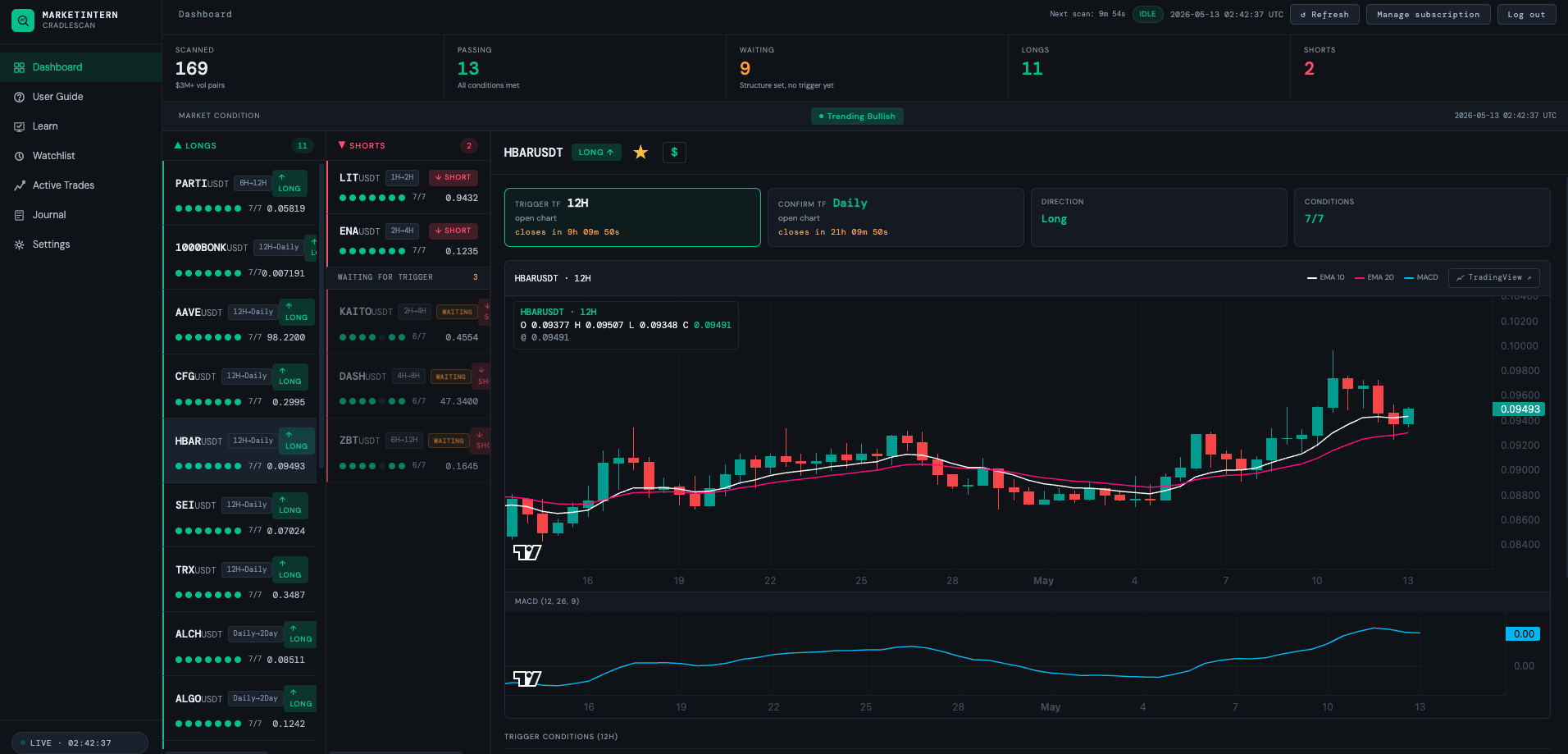This screenshot has height=754, width=1568.
Task: Click the Dashboard grid icon
Action: [x=19, y=67]
